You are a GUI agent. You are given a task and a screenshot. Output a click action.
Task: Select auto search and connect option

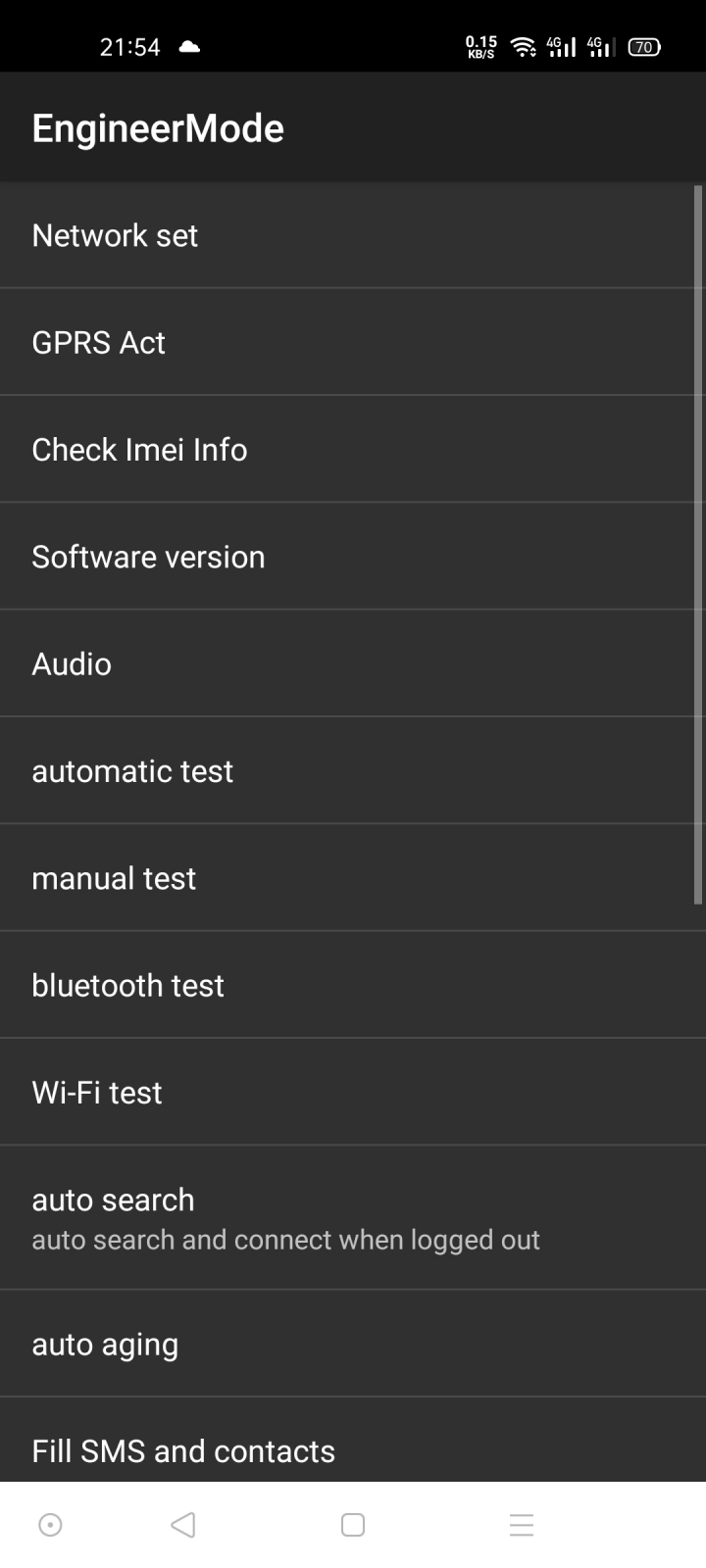353,1218
